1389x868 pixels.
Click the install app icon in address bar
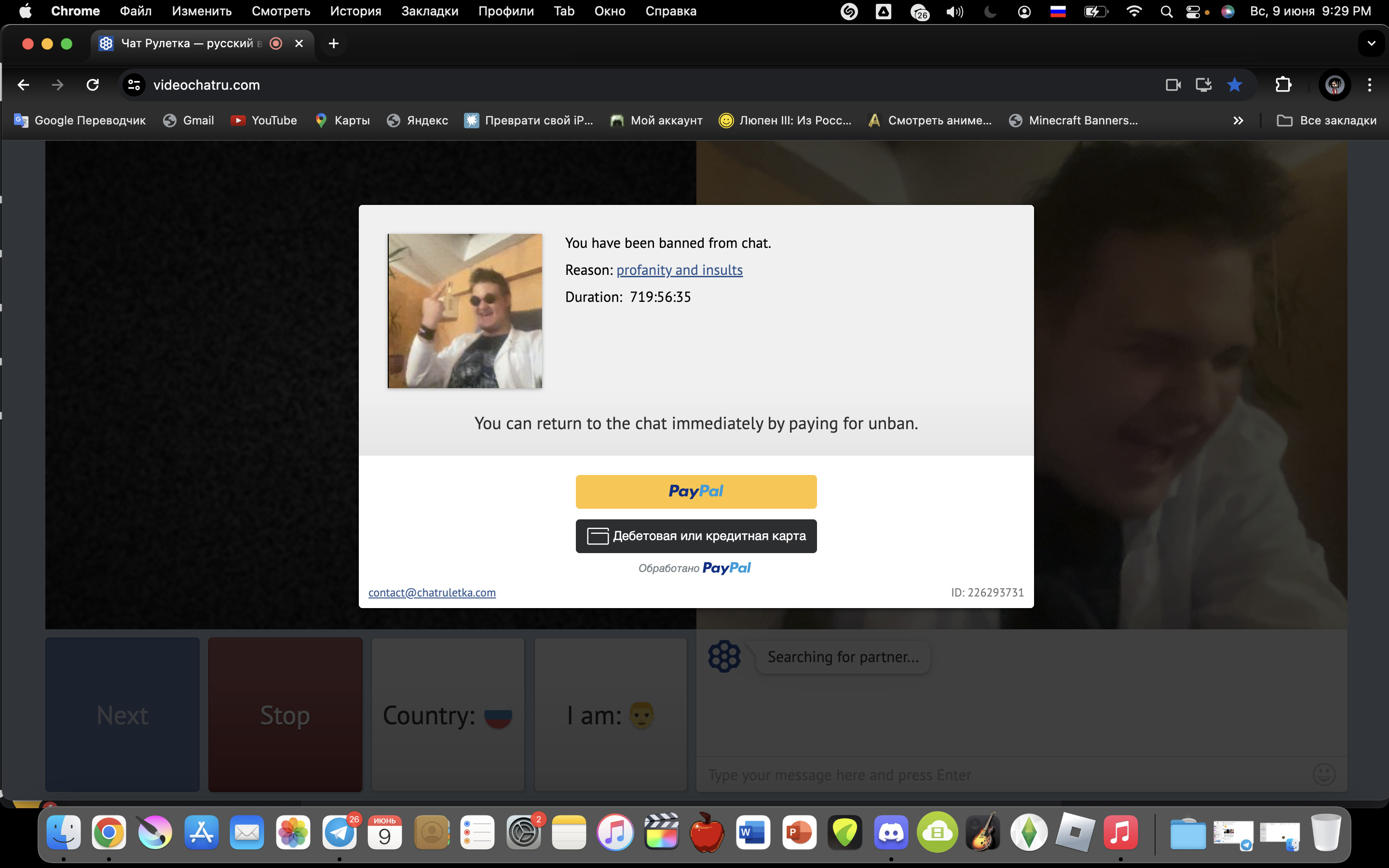click(x=1203, y=85)
